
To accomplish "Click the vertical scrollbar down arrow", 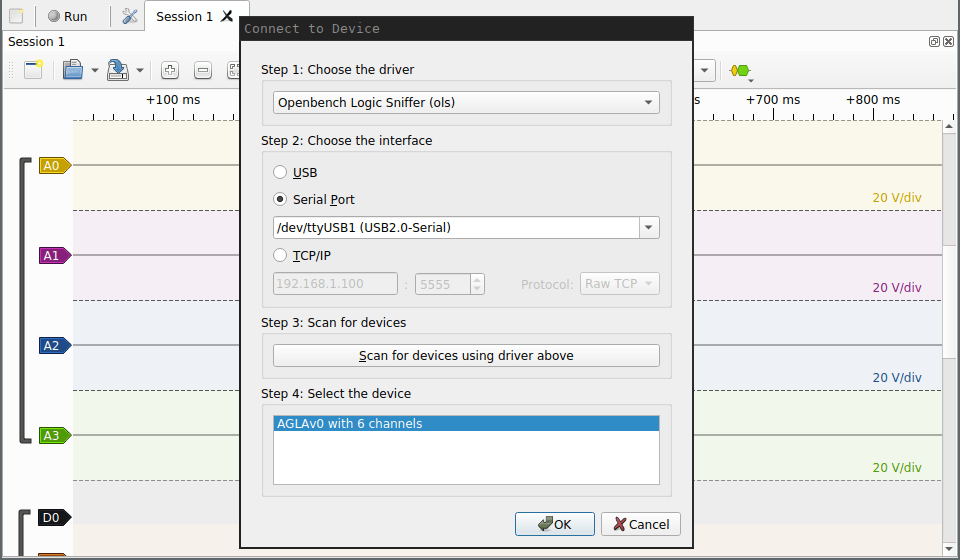I will tap(949, 549).
